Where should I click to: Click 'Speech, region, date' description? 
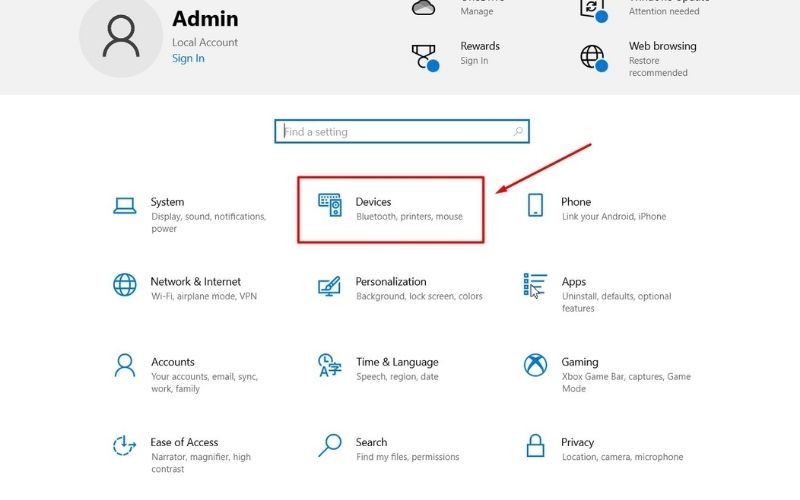point(397,377)
